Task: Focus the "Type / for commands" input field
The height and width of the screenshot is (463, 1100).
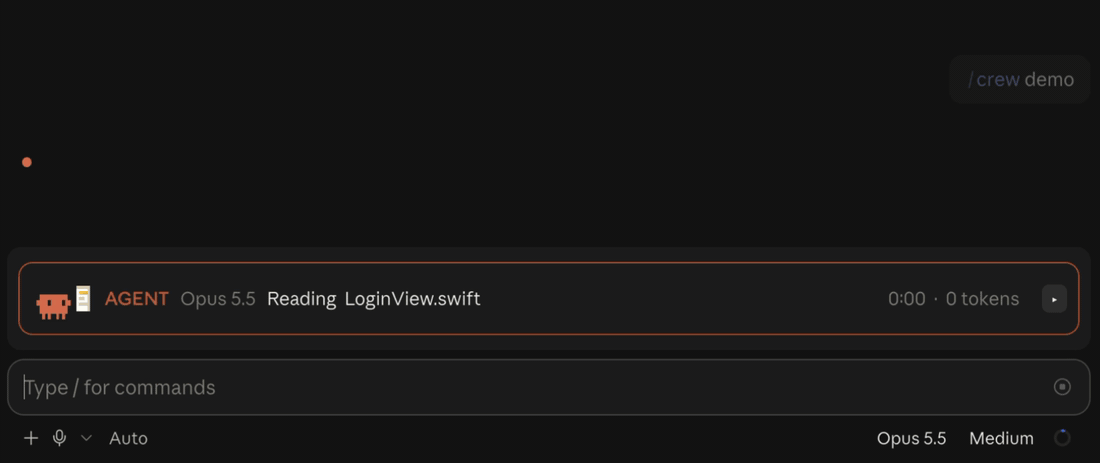Action: coord(549,387)
